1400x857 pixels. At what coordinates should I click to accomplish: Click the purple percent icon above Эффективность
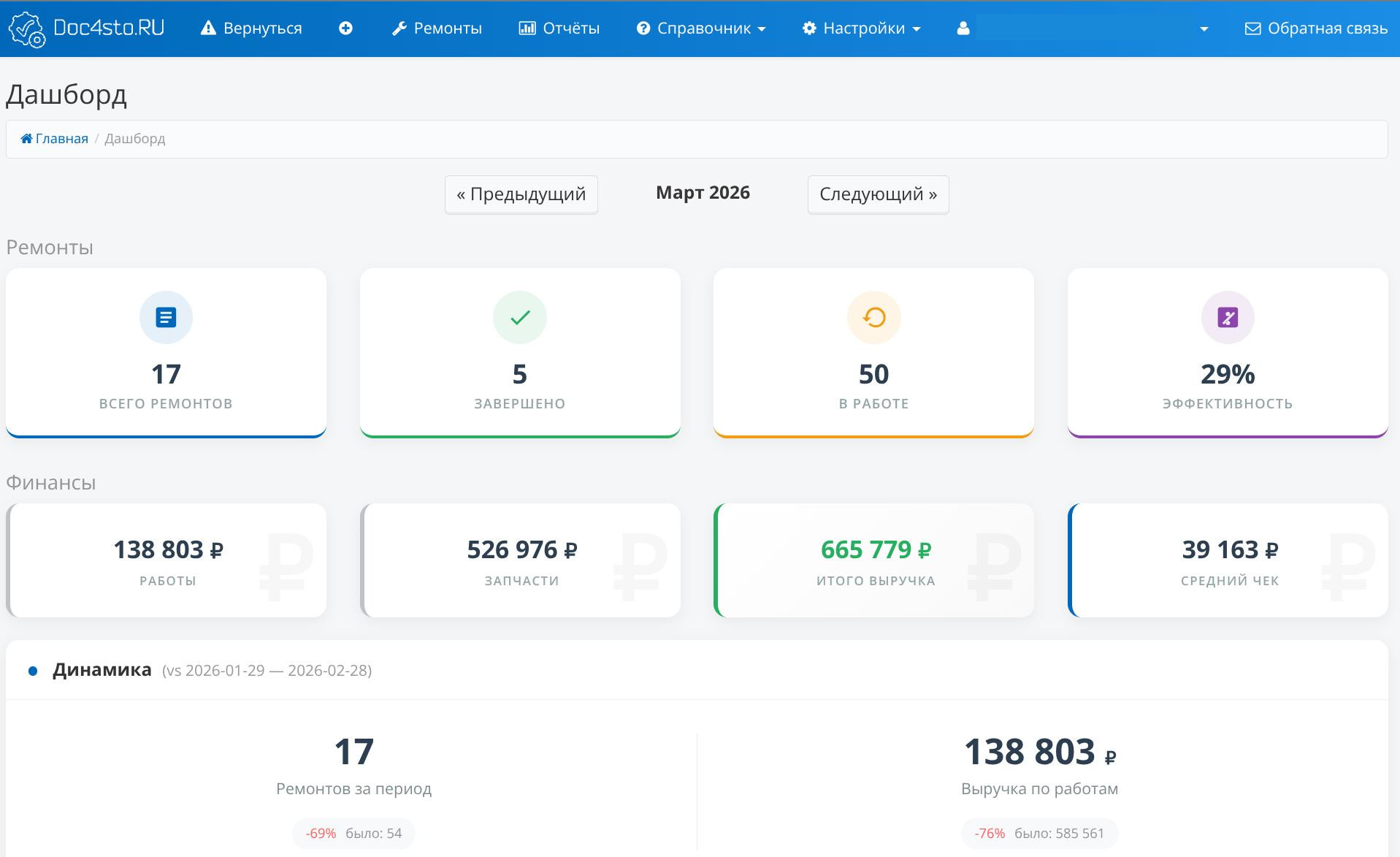pos(1227,318)
